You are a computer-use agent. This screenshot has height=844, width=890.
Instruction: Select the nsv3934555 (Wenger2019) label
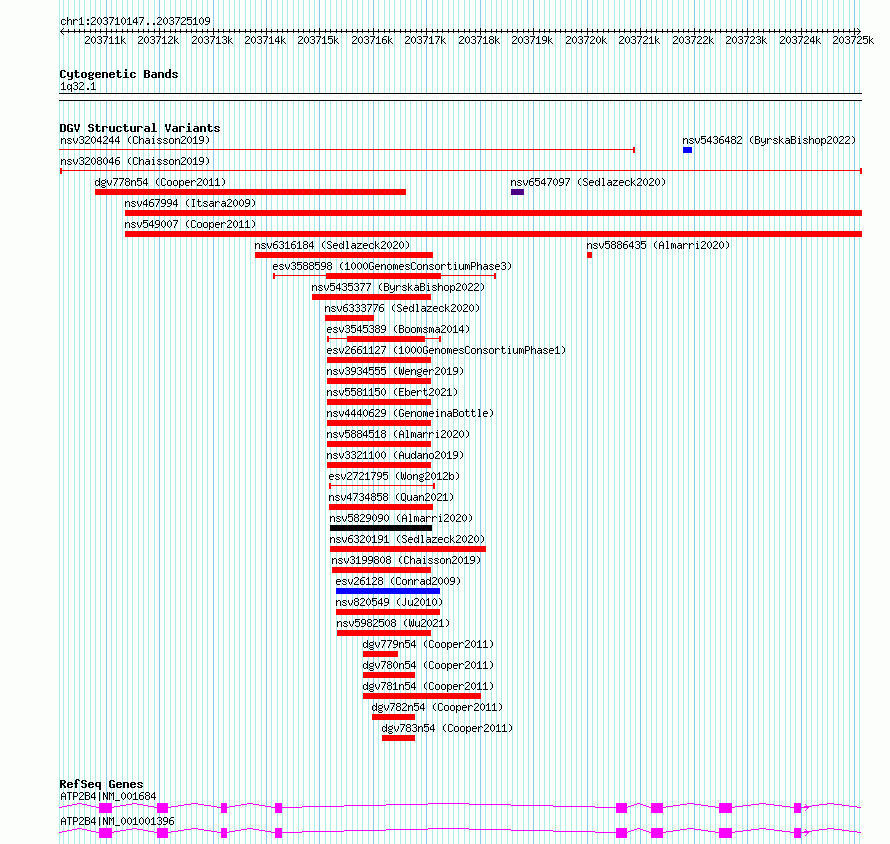tap(395, 371)
